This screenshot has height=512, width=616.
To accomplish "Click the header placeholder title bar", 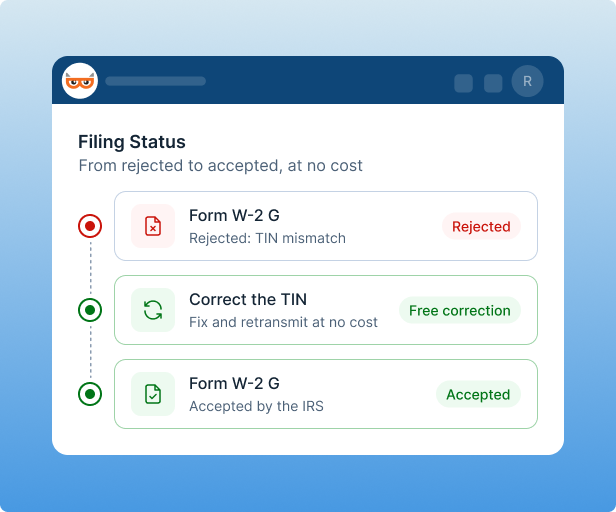I will click(156, 81).
